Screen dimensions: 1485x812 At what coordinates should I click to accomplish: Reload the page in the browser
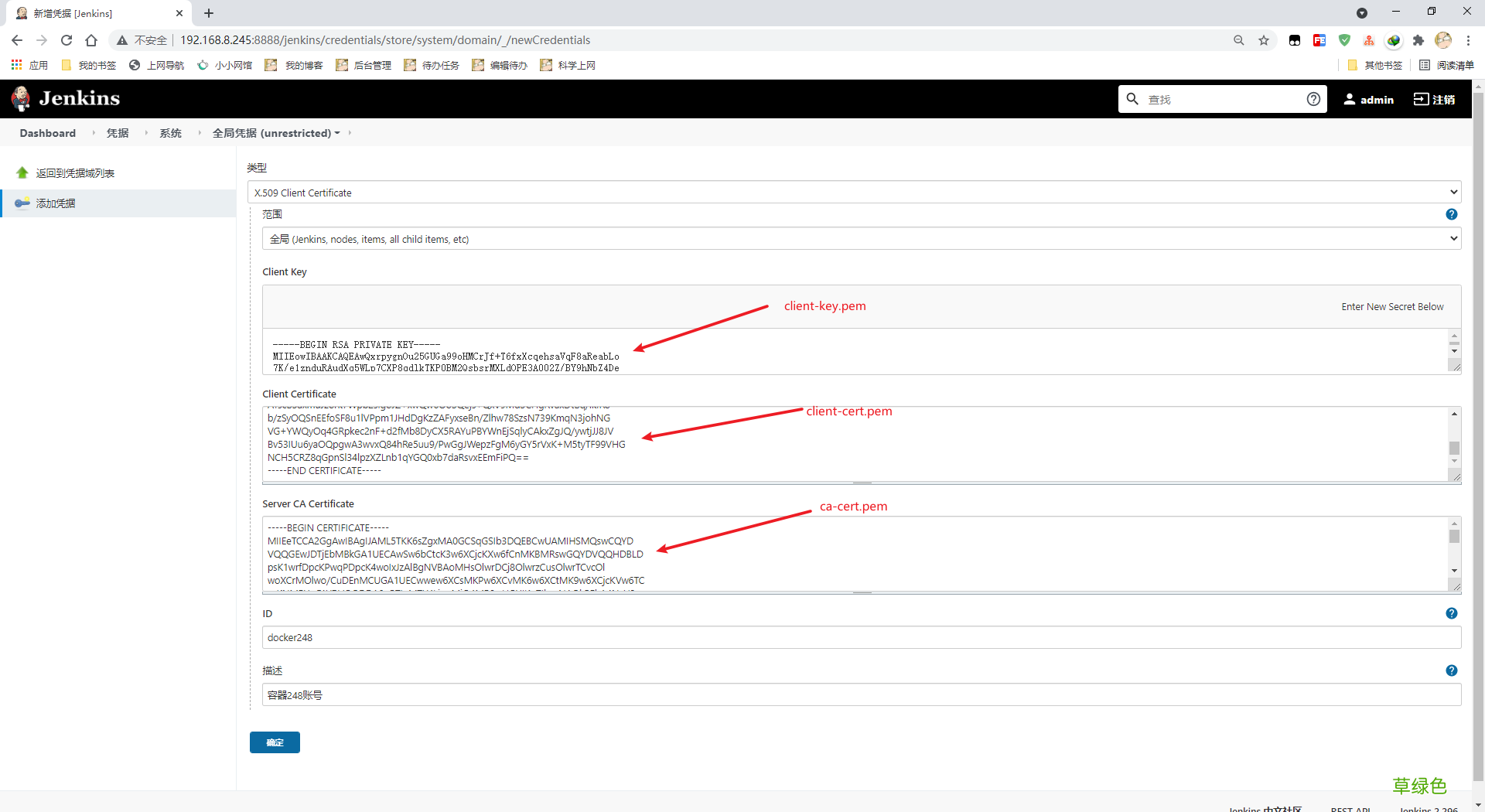[67, 40]
